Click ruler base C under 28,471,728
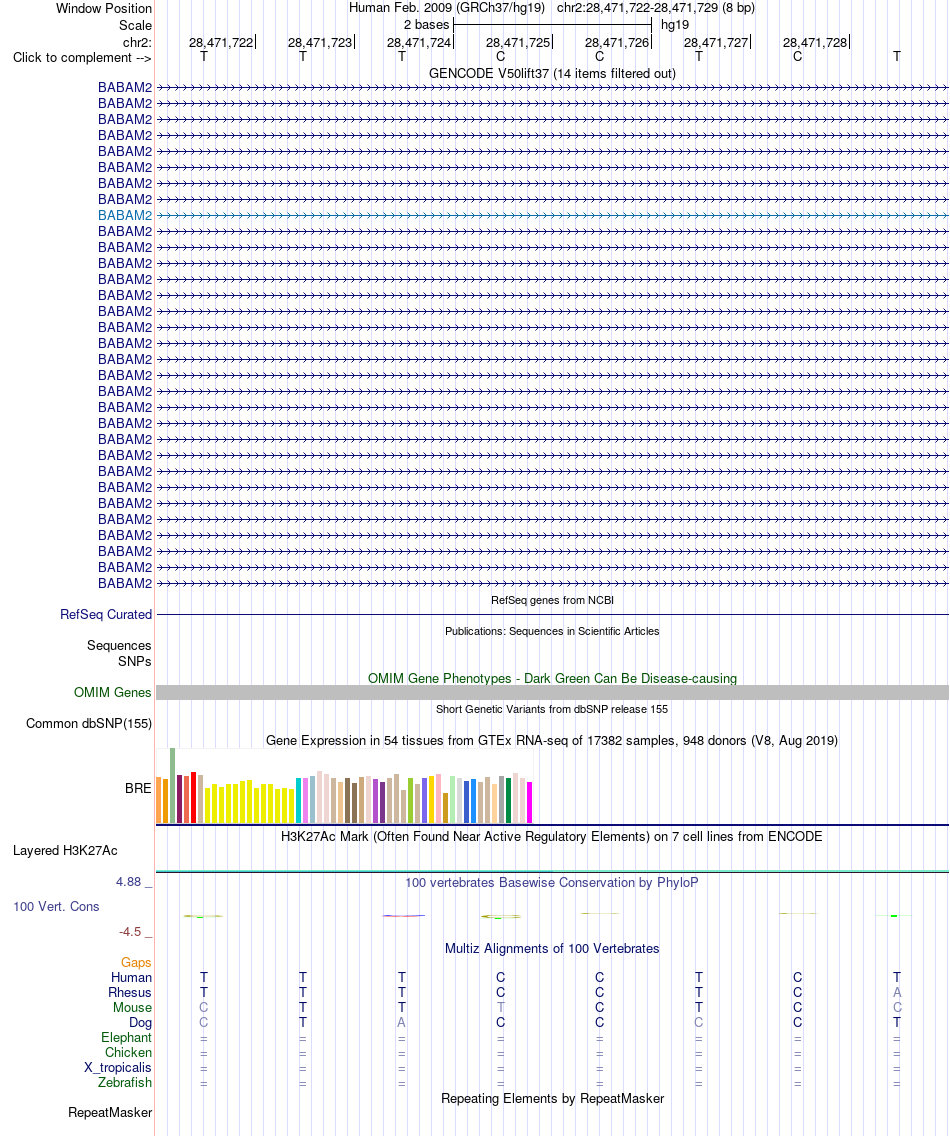This screenshot has height=1136, width=950. pos(797,57)
